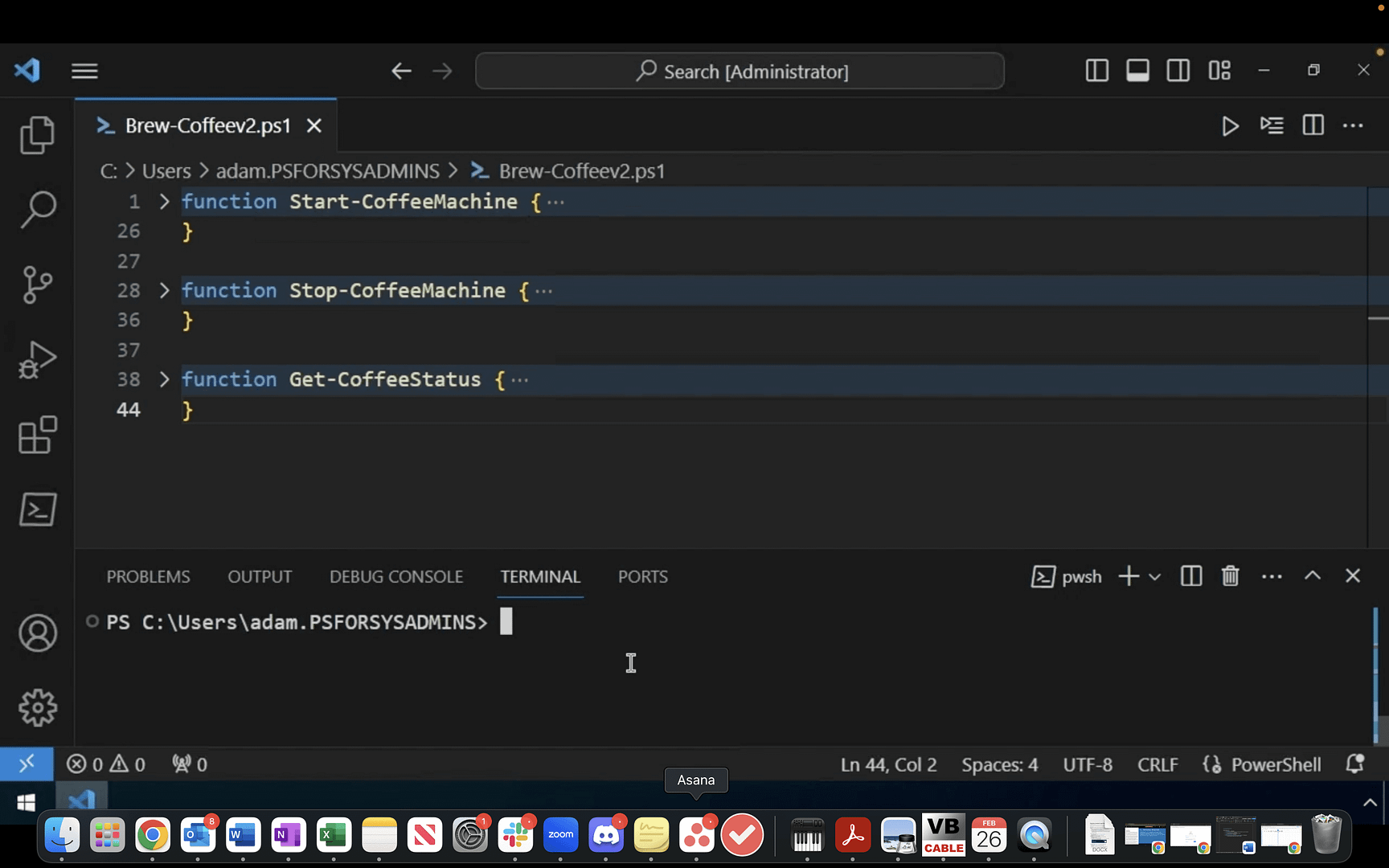Open the Source Control view

tap(37, 285)
